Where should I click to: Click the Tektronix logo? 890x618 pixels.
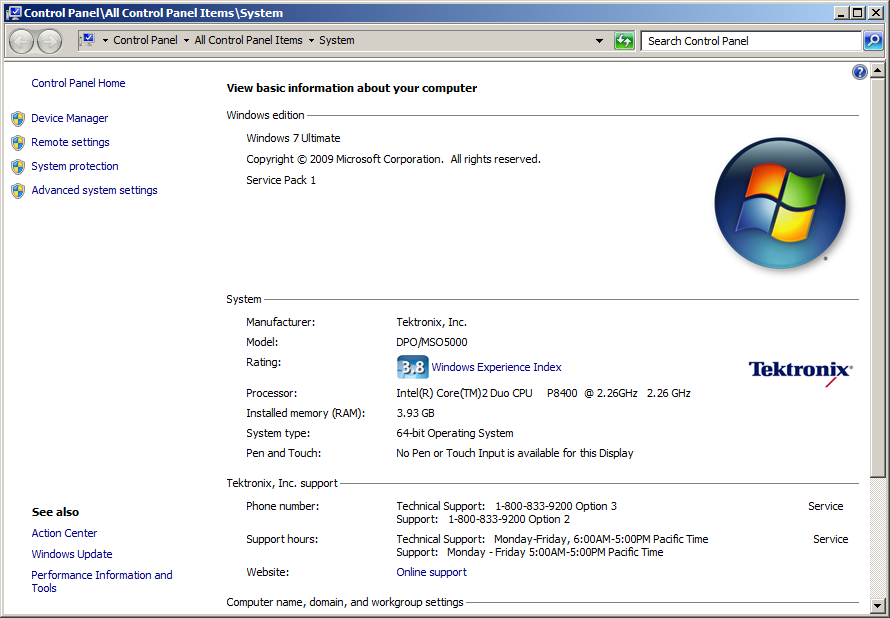[x=800, y=373]
